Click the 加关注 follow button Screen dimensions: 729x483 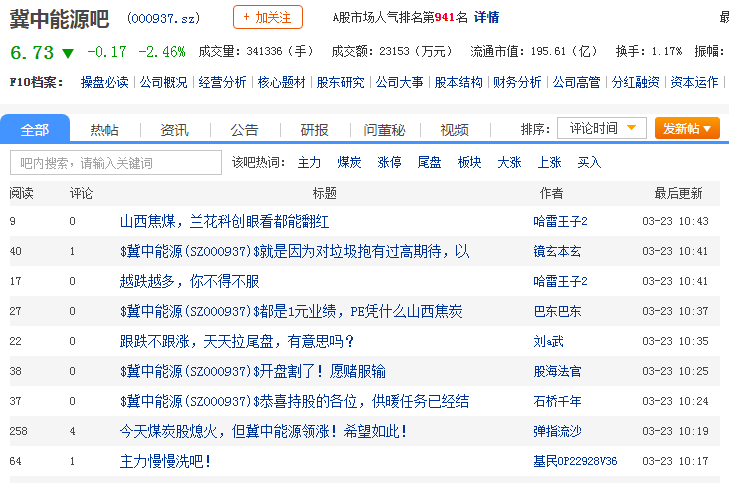[268, 17]
